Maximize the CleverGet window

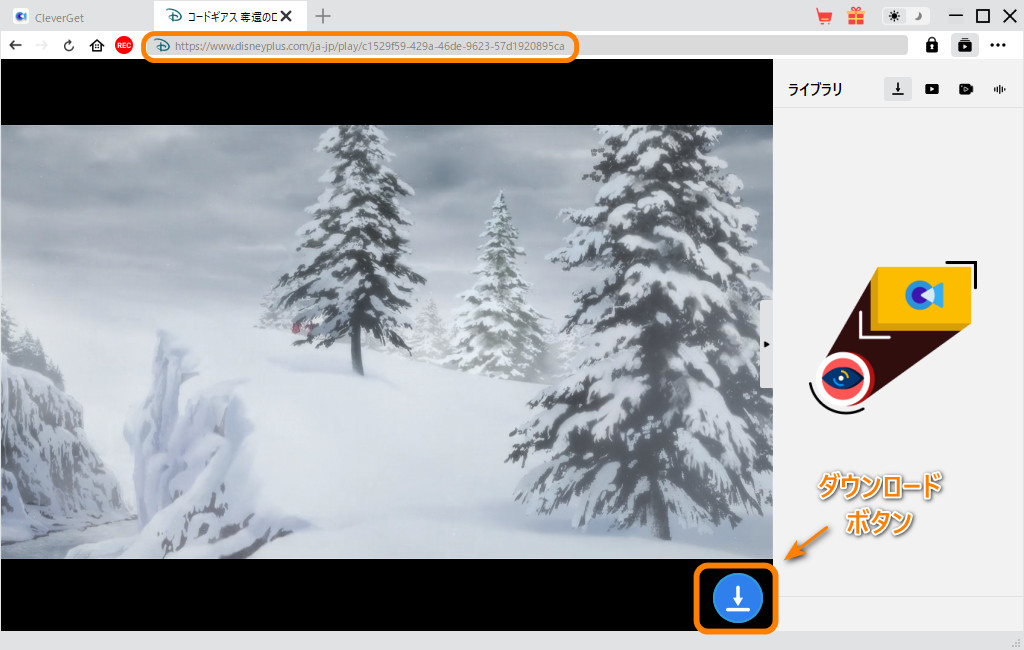tap(983, 16)
